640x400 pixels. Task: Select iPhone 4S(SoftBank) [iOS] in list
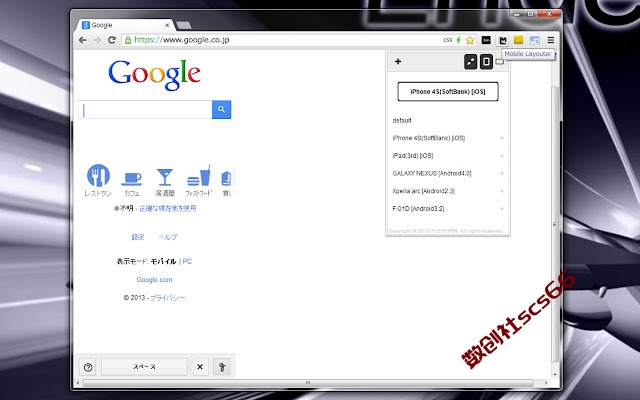(429, 138)
